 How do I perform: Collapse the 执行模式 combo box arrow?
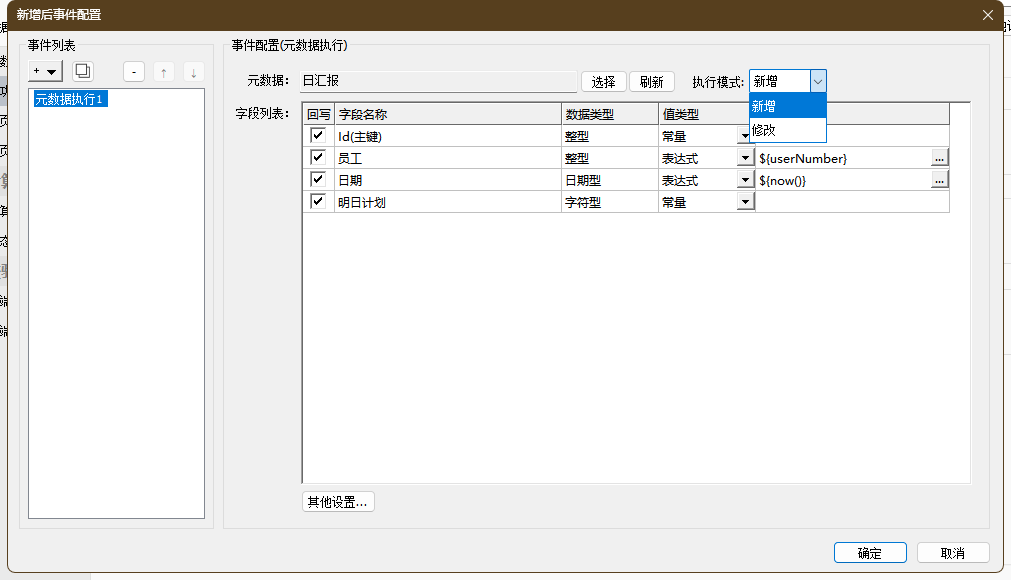(x=817, y=82)
